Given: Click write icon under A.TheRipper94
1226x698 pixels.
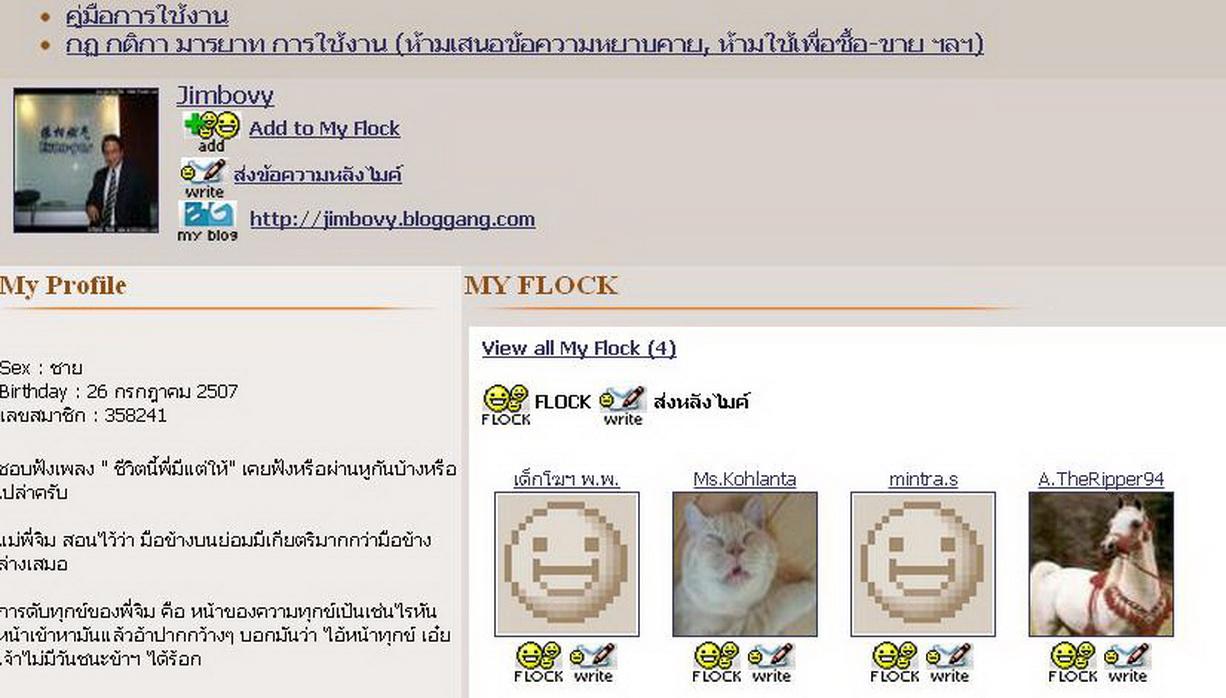Looking at the screenshot, I should pyautogui.click(x=1127, y=662).
